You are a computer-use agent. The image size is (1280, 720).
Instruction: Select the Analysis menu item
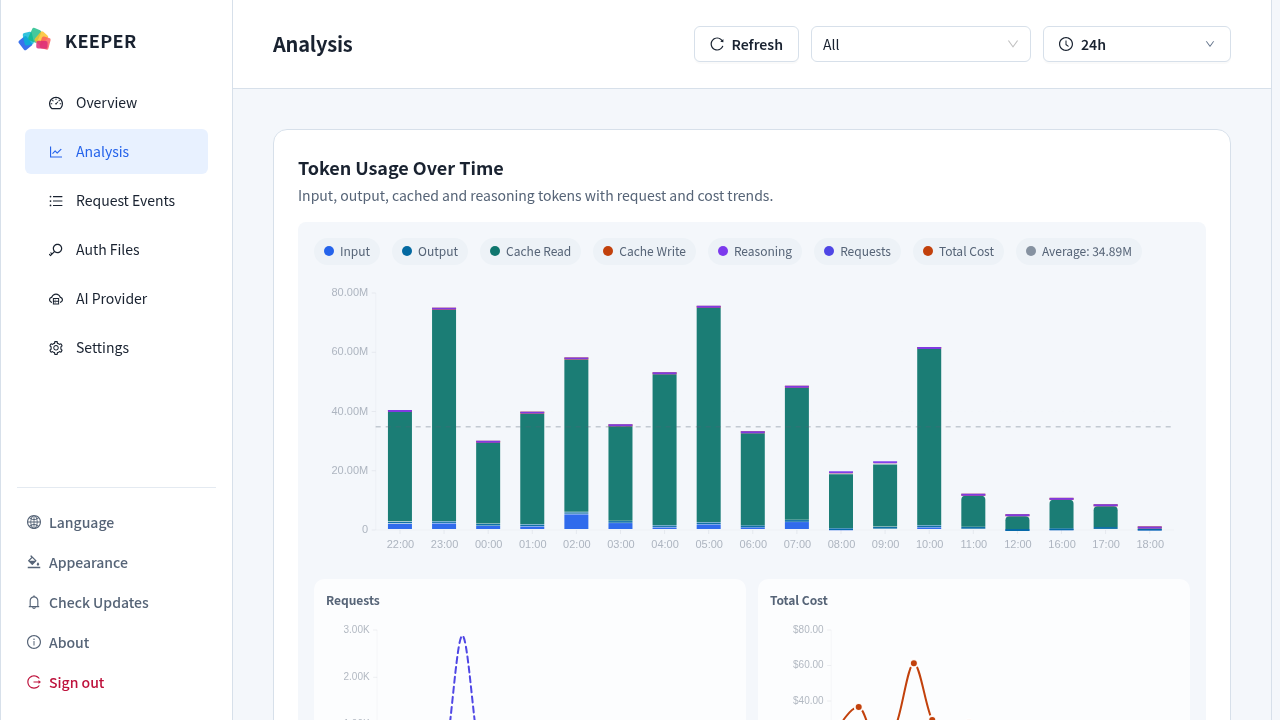point(116,152)
